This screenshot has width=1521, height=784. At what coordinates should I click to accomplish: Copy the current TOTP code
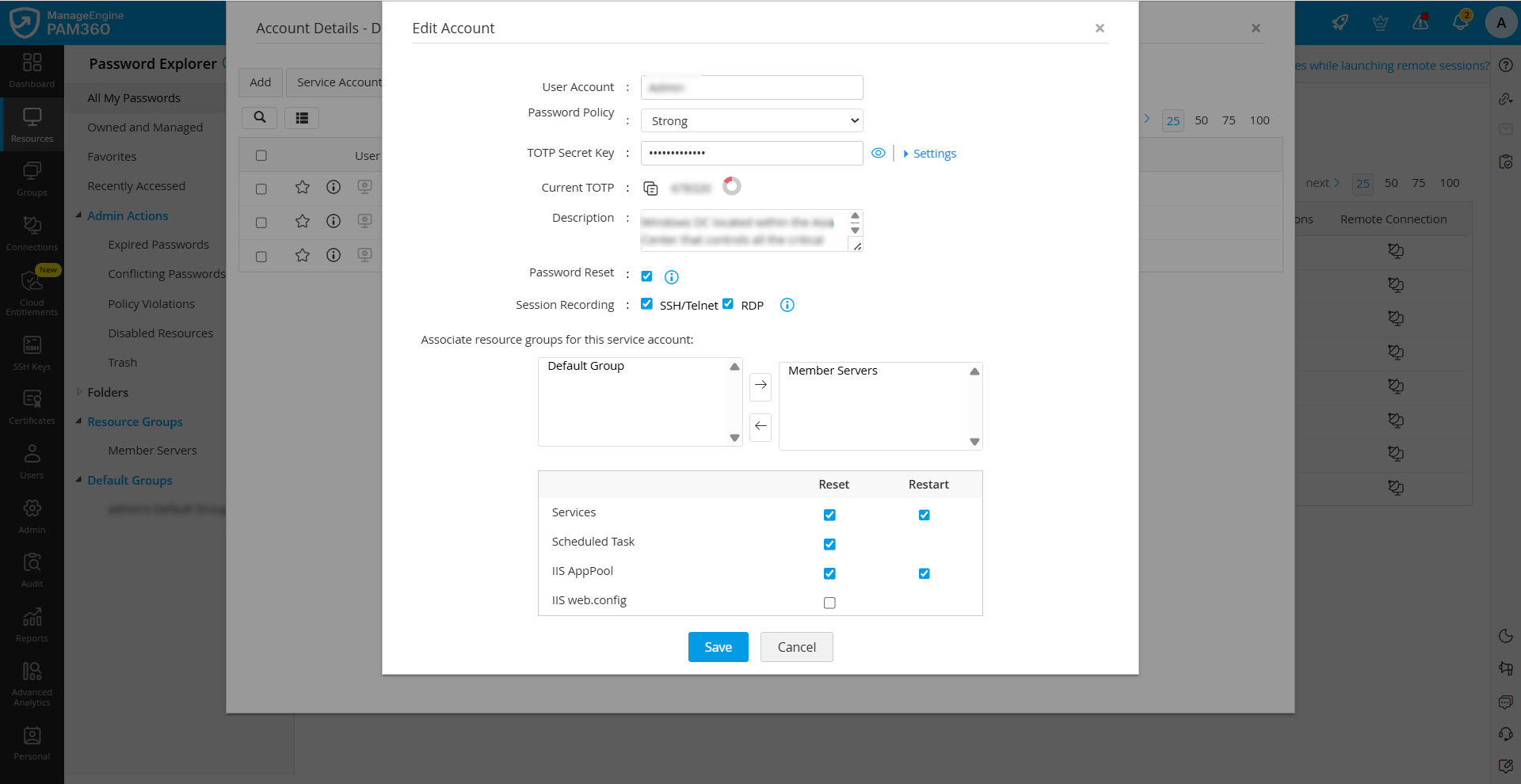point(650,188)
